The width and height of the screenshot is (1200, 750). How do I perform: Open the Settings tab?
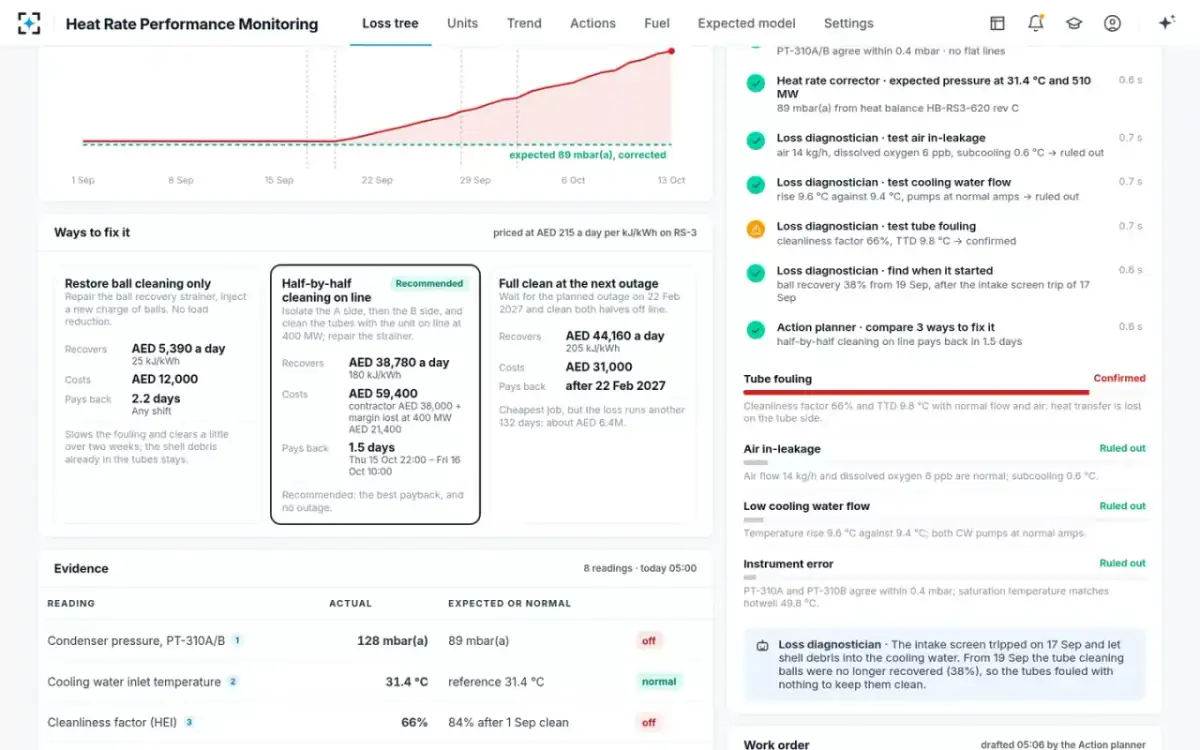tap(849, 23)
